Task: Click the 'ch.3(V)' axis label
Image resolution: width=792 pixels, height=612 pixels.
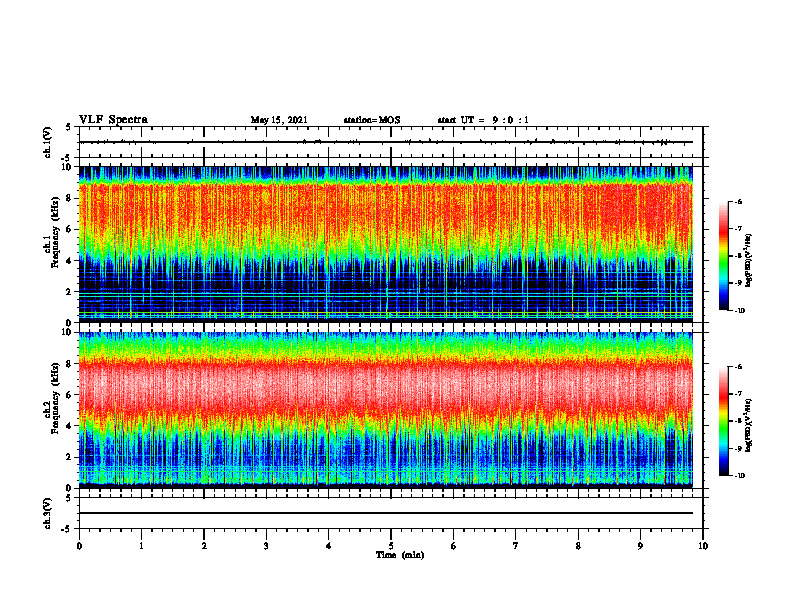Action: [48, 513]
